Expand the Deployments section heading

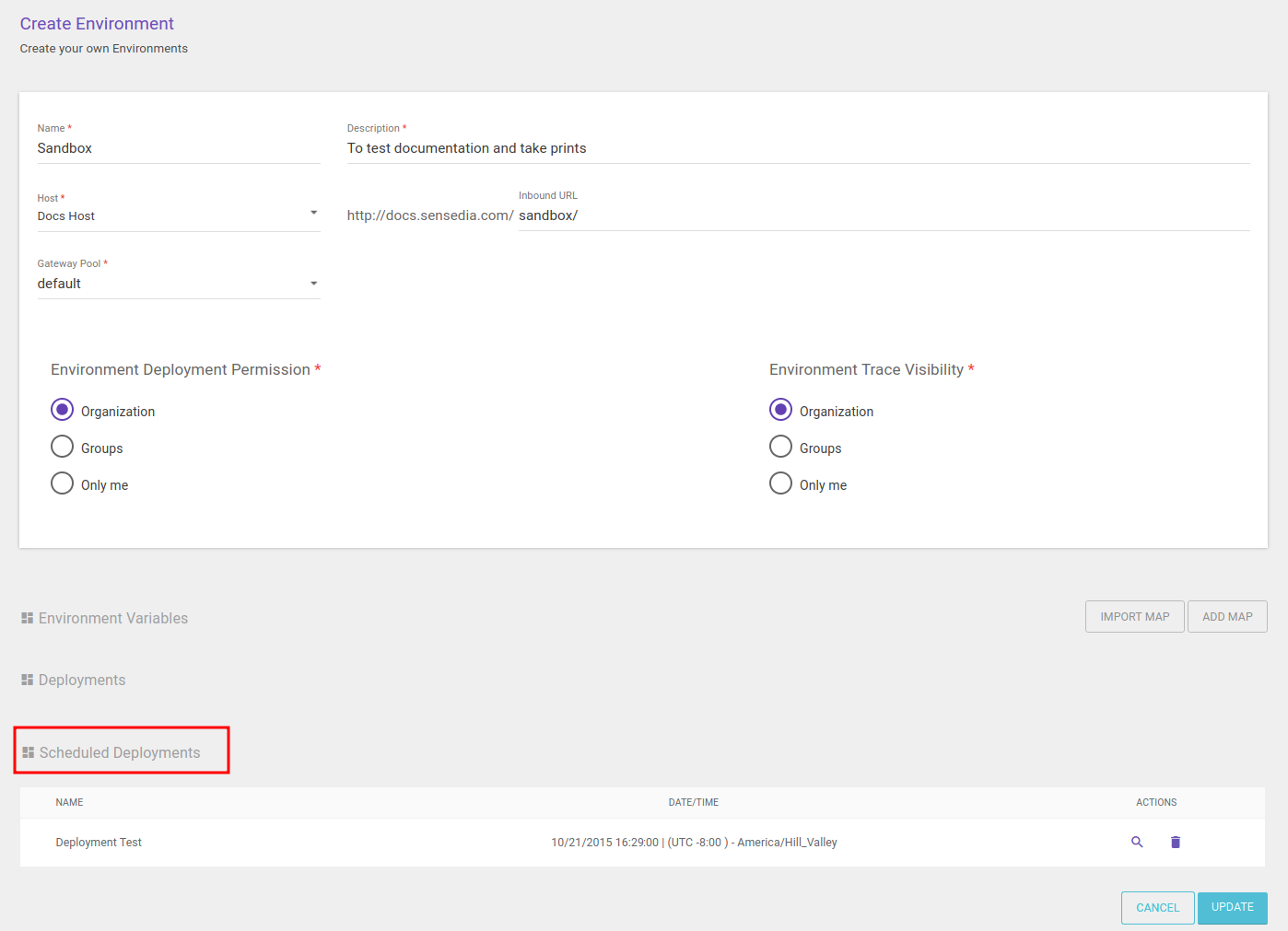click(82, 680)
